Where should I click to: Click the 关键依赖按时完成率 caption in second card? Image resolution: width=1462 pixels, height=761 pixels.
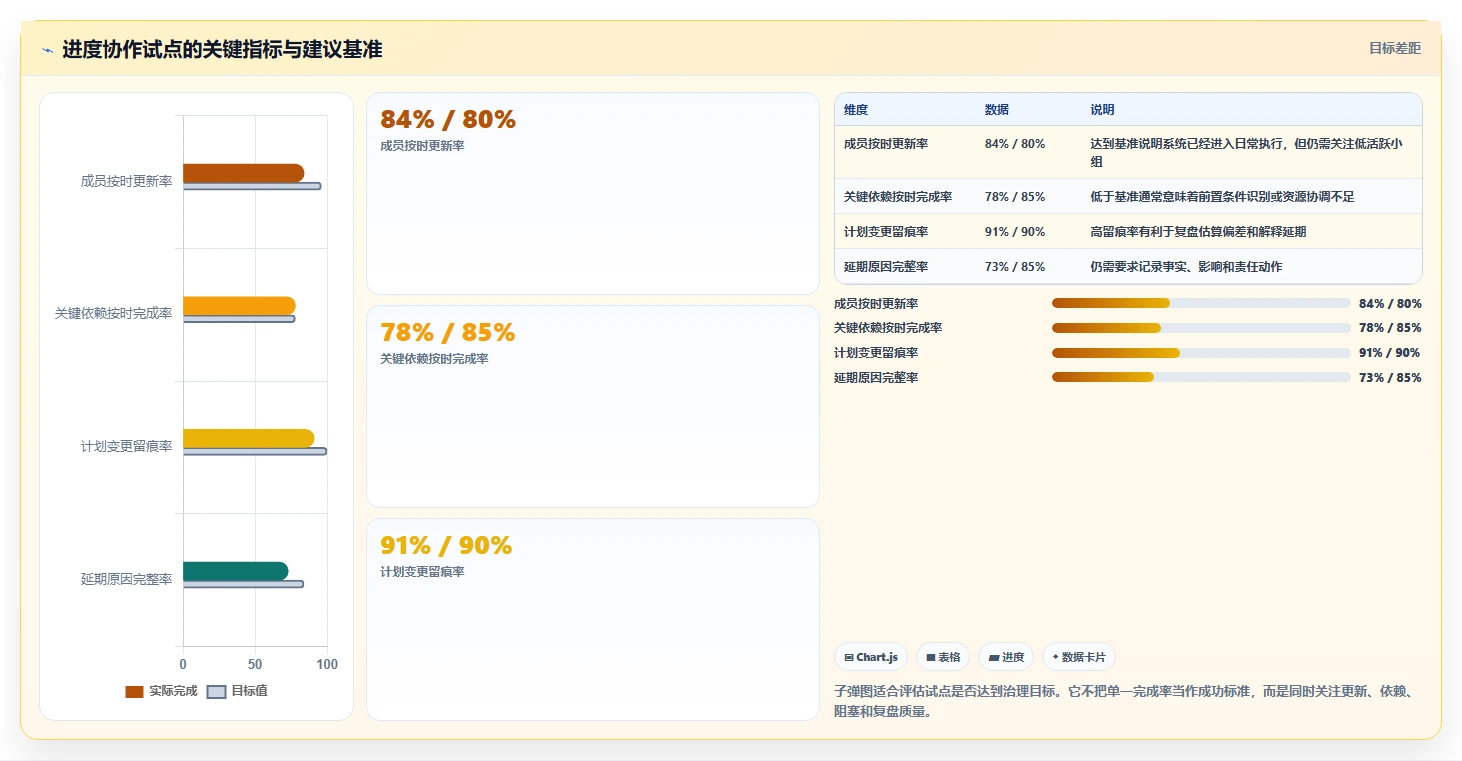click(x=434, y=359)
